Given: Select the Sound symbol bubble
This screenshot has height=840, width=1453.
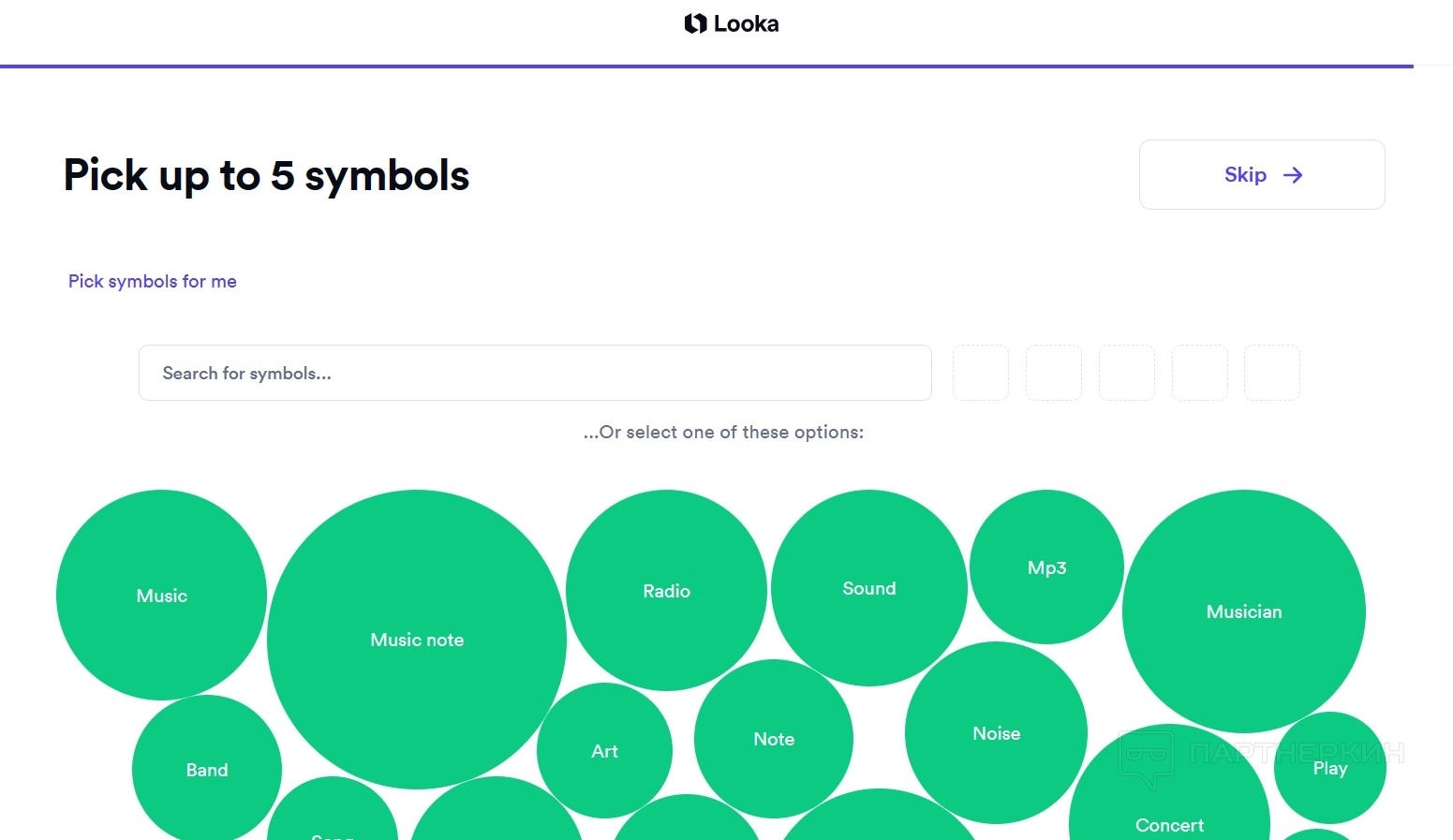Looking at the screenshot, I should [x=868, y=588].
